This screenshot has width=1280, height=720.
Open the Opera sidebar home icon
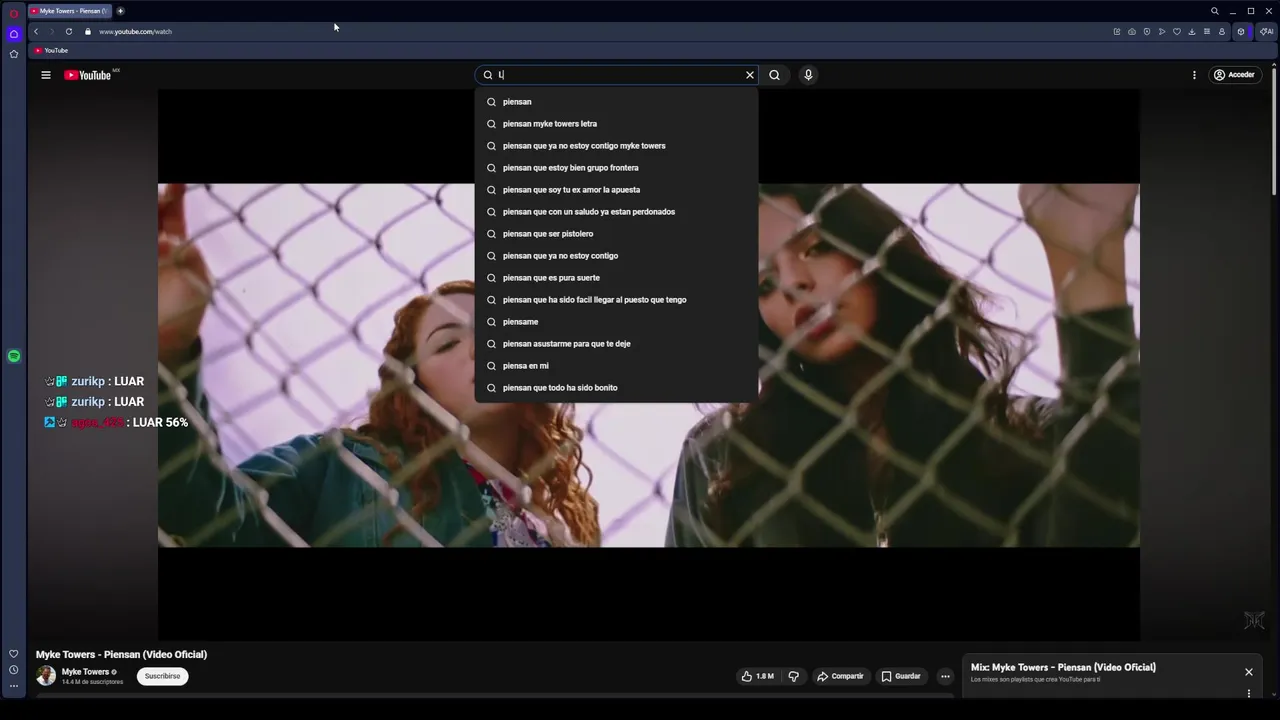point(13,34)
